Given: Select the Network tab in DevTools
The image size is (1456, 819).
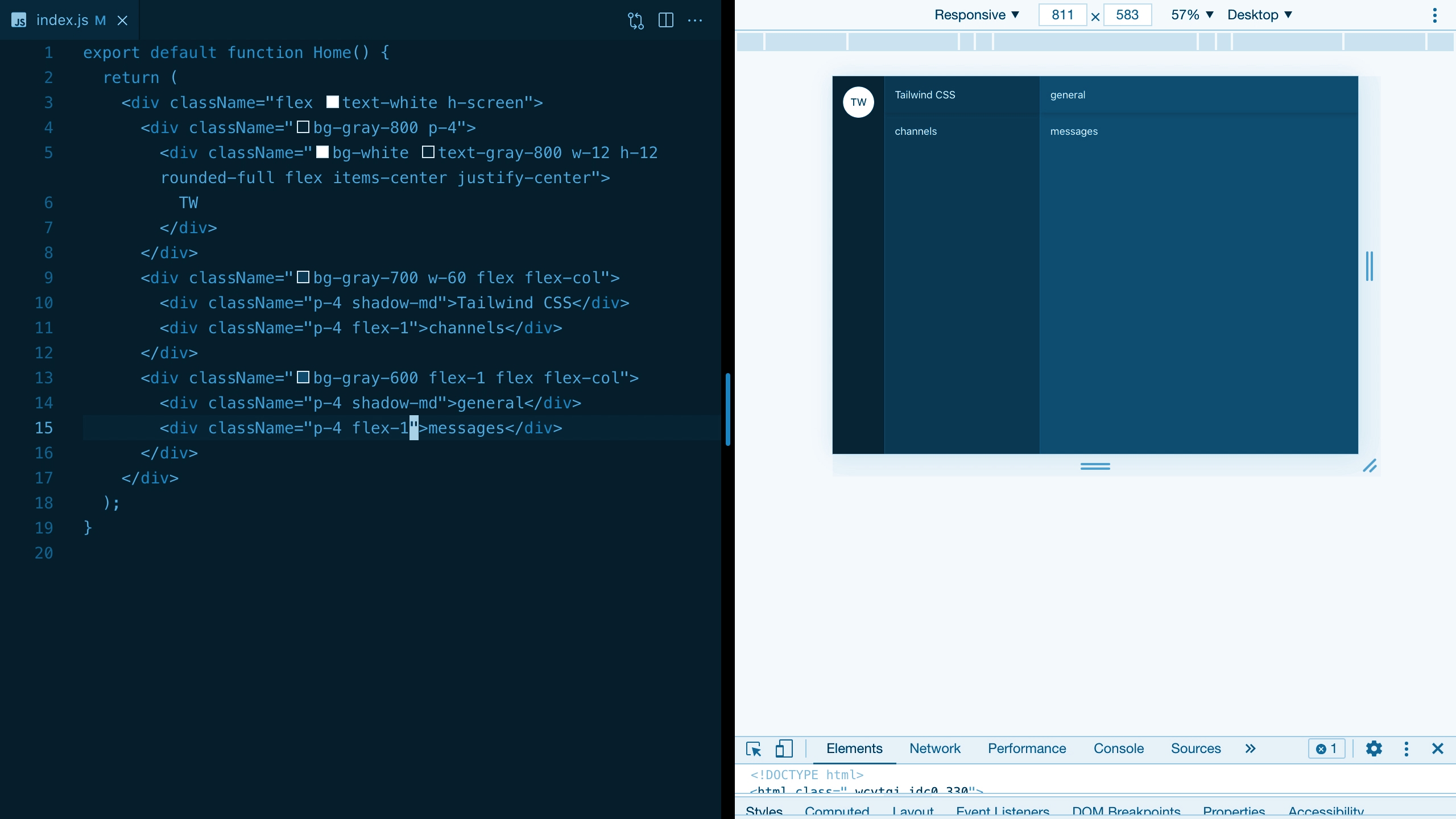Looking at the screenshot, I should (935, 748).
